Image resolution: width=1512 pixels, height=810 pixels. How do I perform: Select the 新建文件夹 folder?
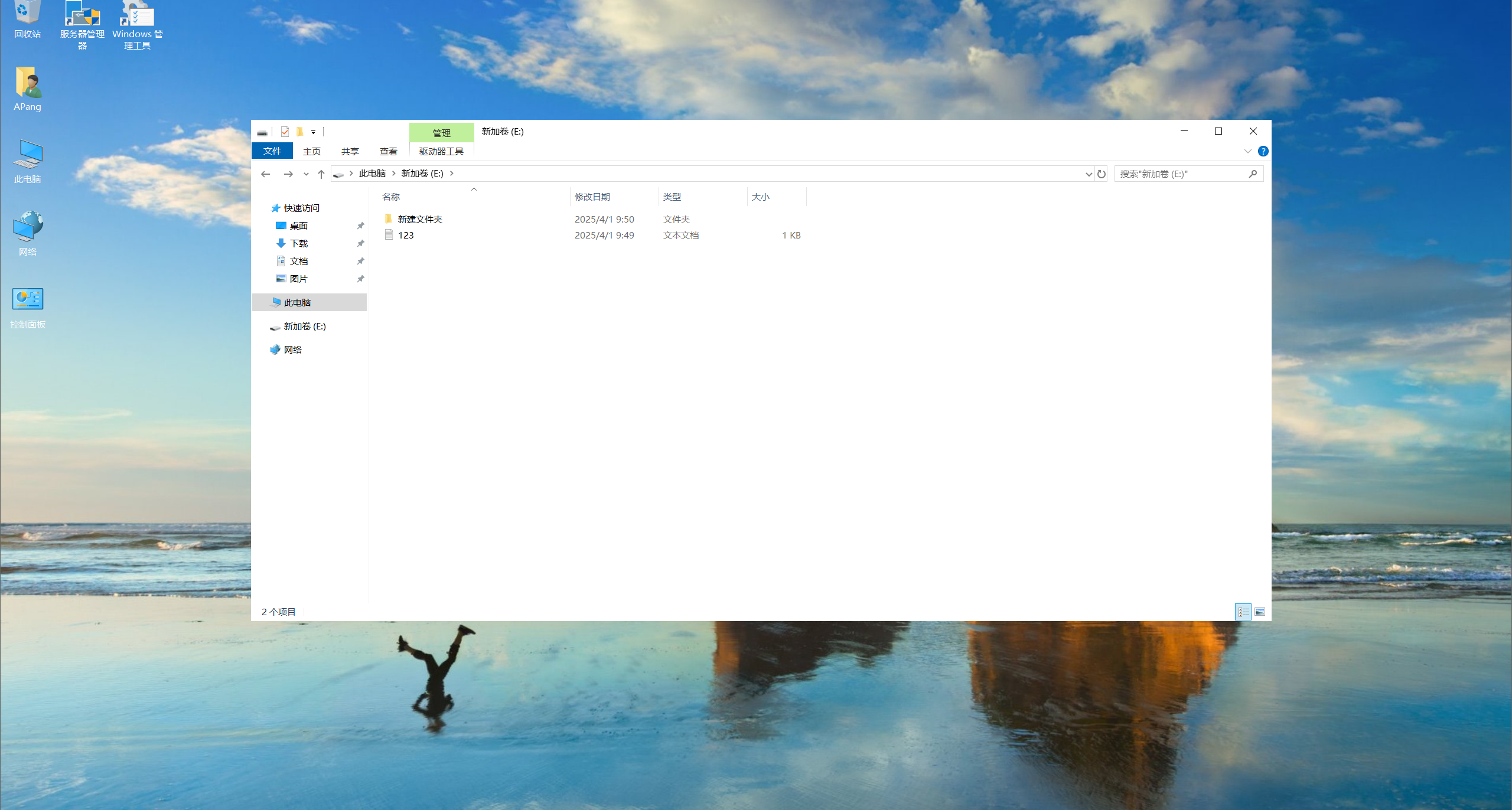pos(420,219)
